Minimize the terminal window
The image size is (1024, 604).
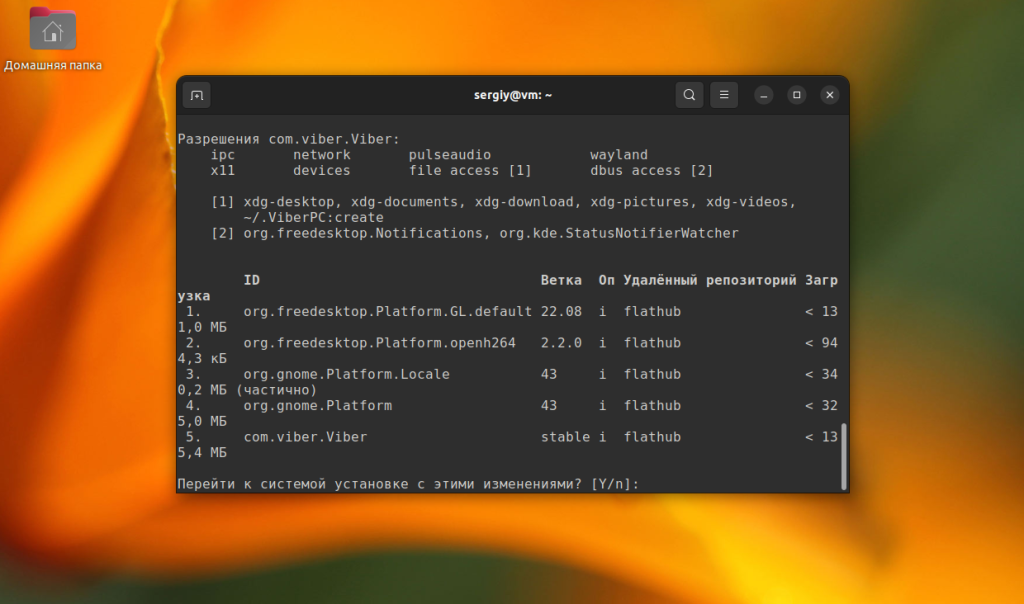coord(763,95)
